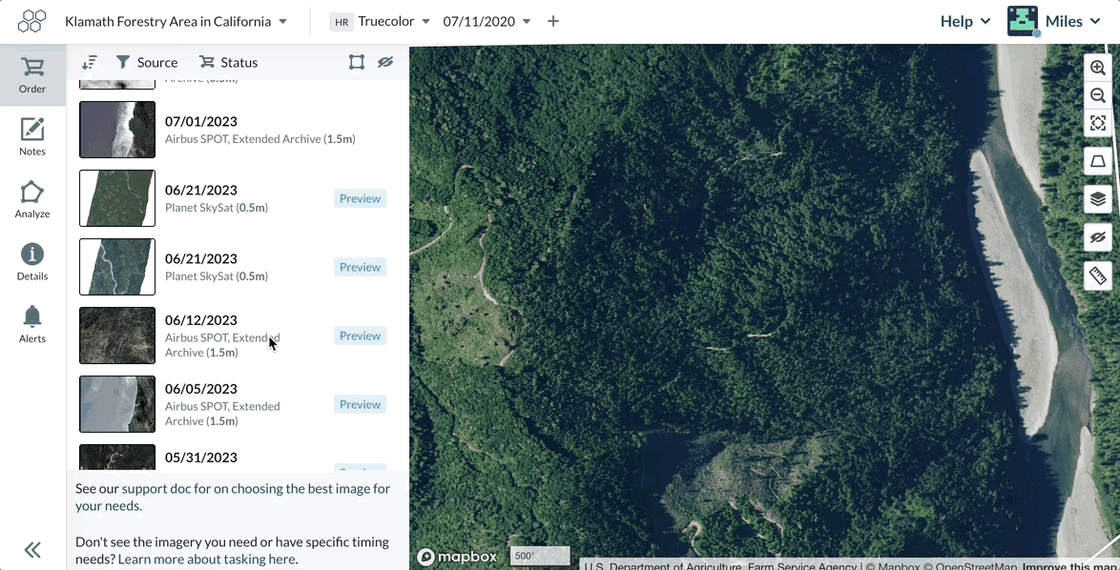The height and width of the screenshot is (570, 1120).
Task: Preview 06/12/2023 Airbus SPOT image
Action: click(360, 336)
